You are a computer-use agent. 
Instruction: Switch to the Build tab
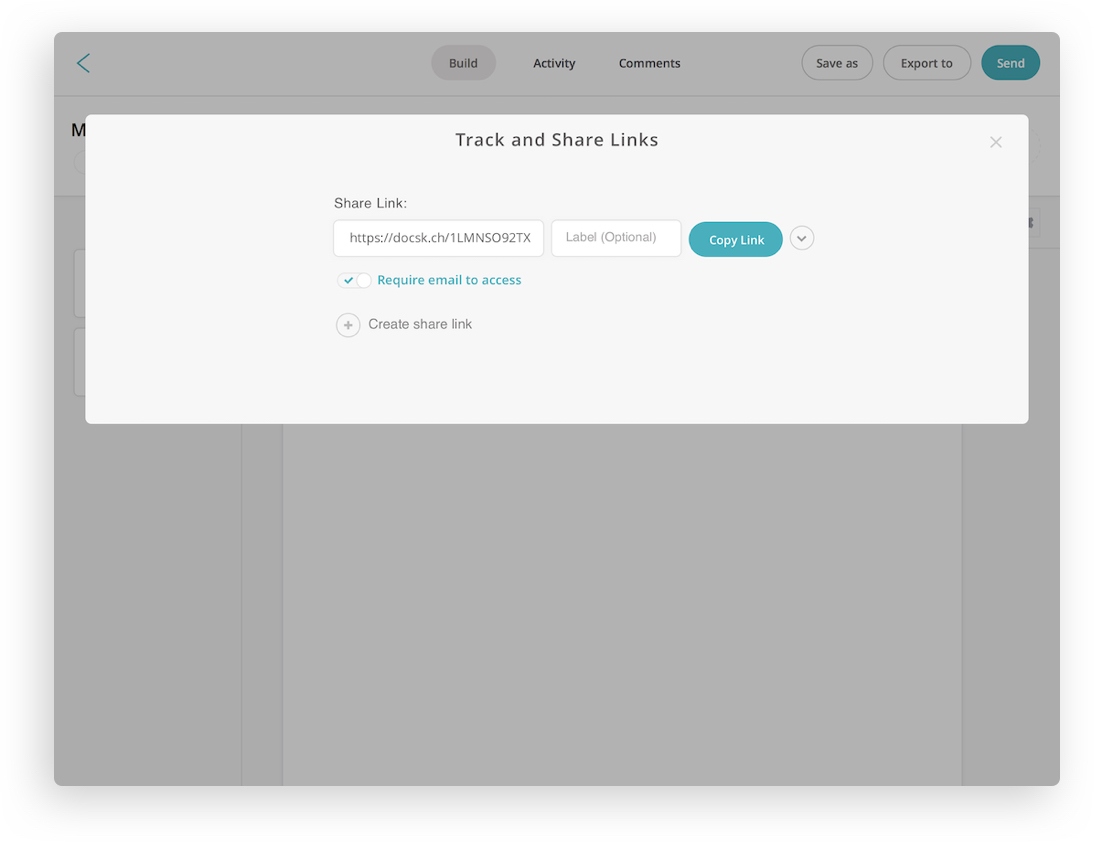point(463,63)
